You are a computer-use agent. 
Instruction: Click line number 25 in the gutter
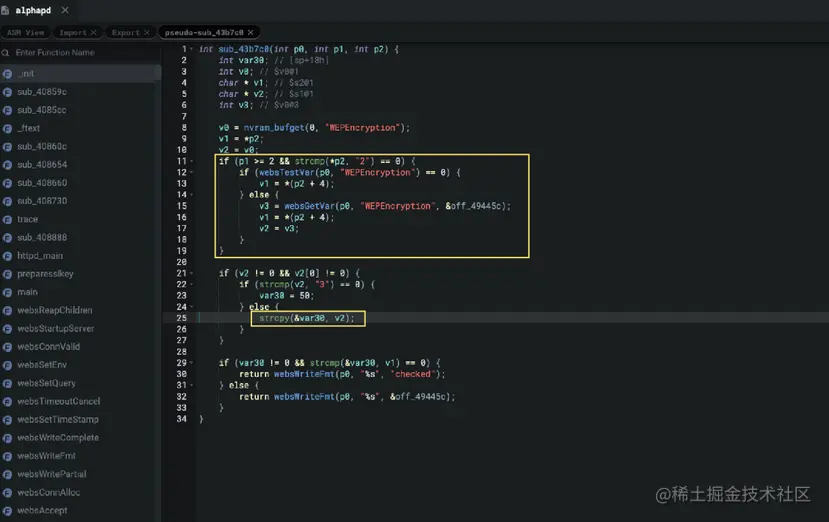click(181, 318)
